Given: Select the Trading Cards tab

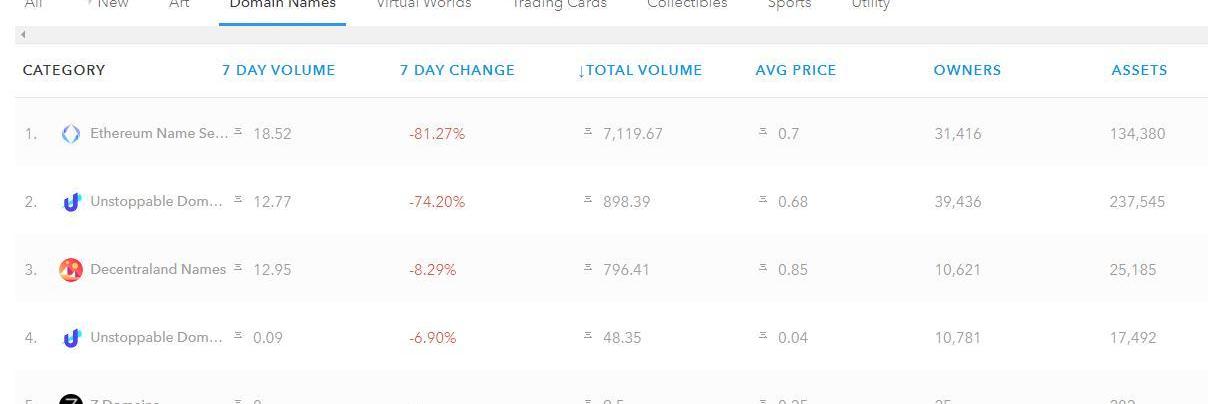Looking at the screenshot, I should (559, 5).
